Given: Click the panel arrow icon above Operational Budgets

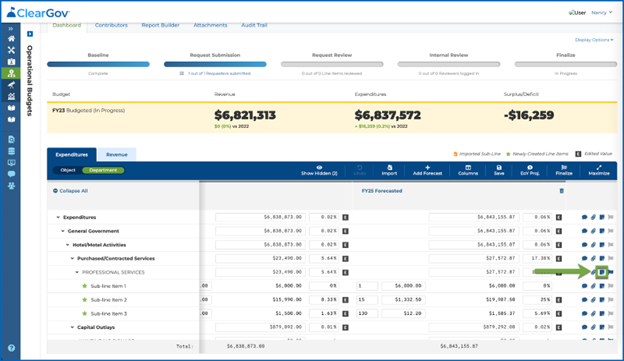Looking at the screenshot, I should 30,34.
